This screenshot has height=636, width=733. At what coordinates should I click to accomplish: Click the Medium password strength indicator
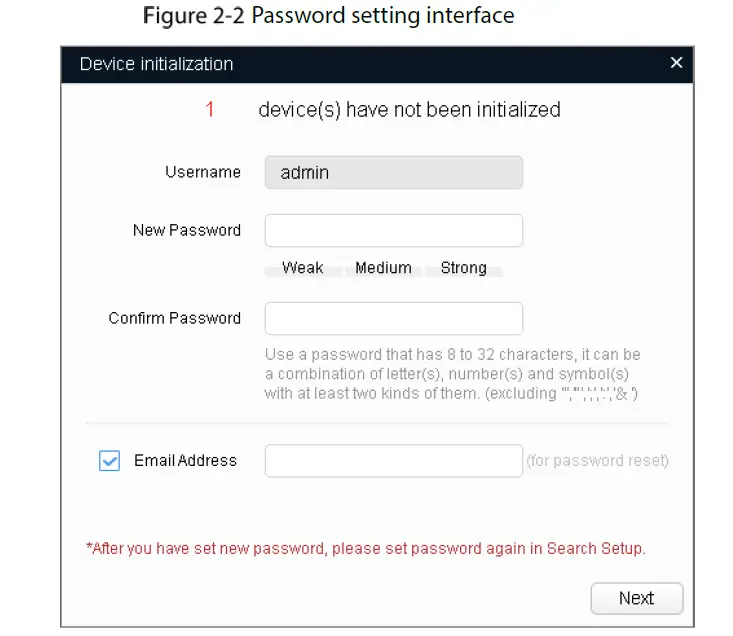pyautogui.click(x=383, y=268)
